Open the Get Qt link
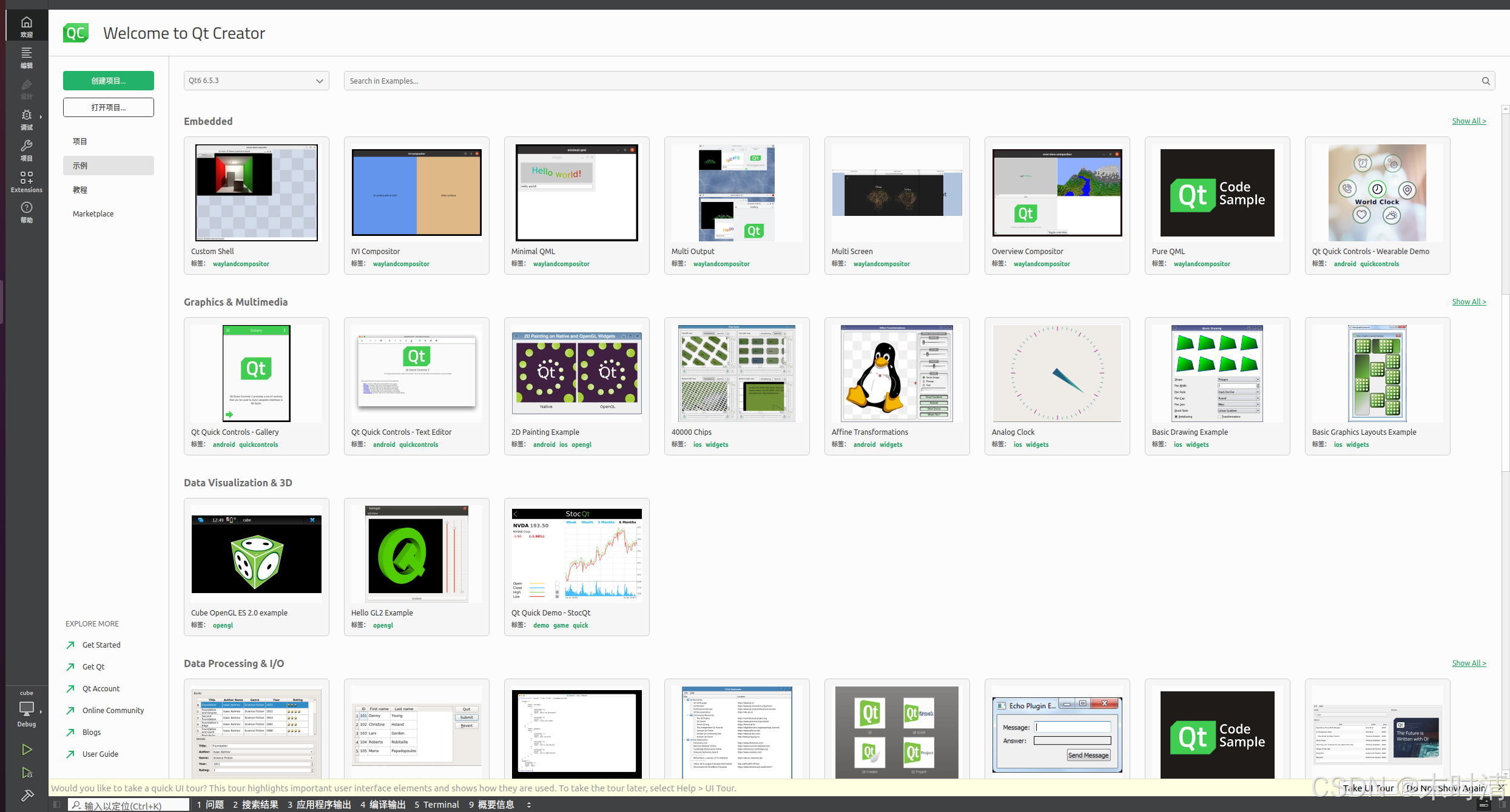Image resolution: width=1510 pixels, height=812 pixels. (93, 666)
